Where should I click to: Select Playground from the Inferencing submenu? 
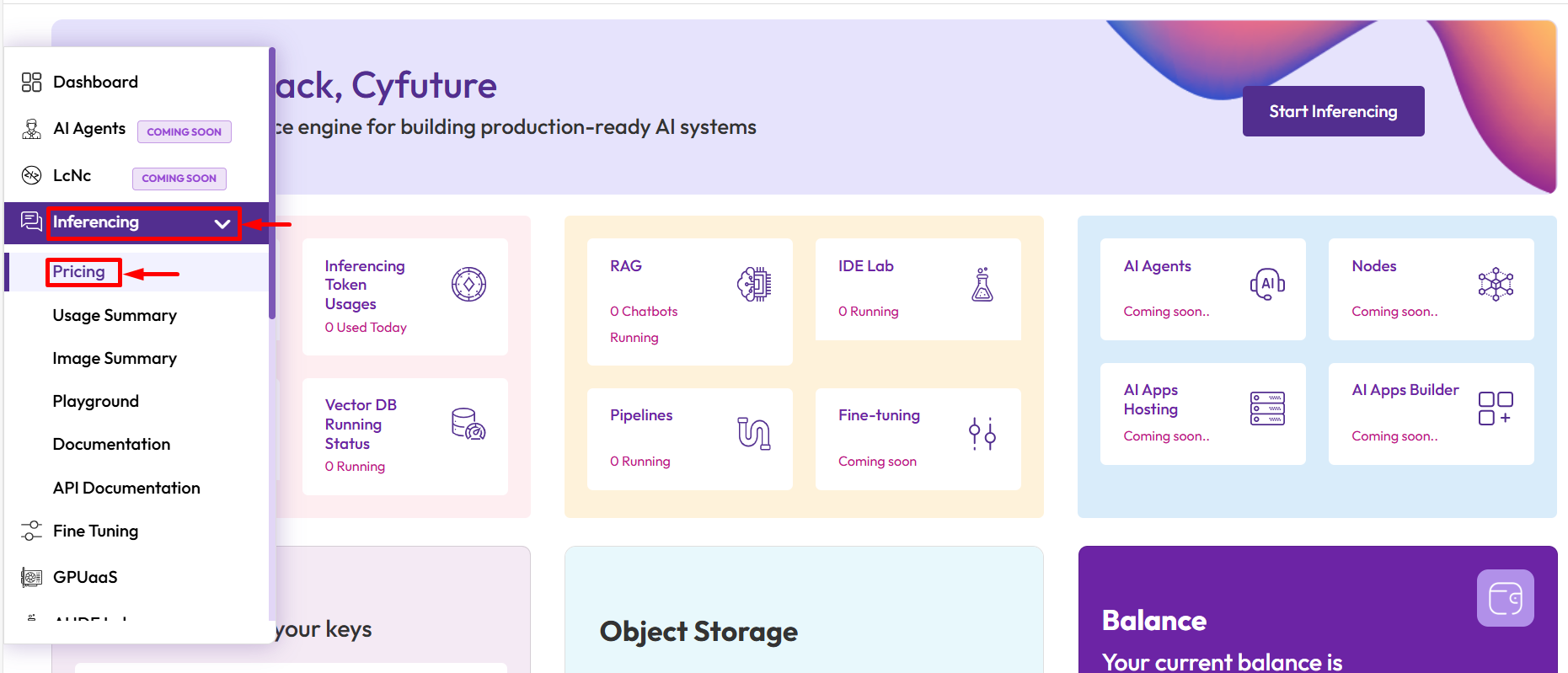[x=96, y=401]
